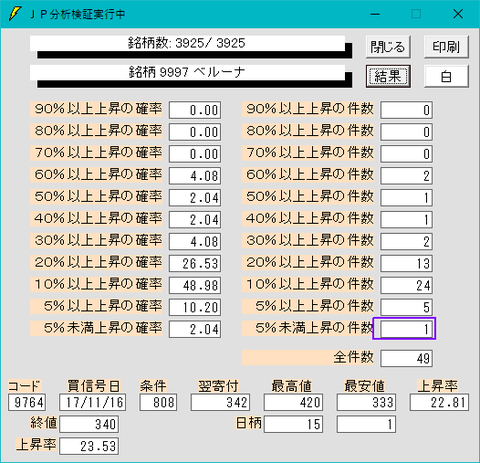Viewport: 480px width, 463px height.
Task: Select the 50%以上上昇の確率 field showing 2.04
Action: [x=195, y=198]
